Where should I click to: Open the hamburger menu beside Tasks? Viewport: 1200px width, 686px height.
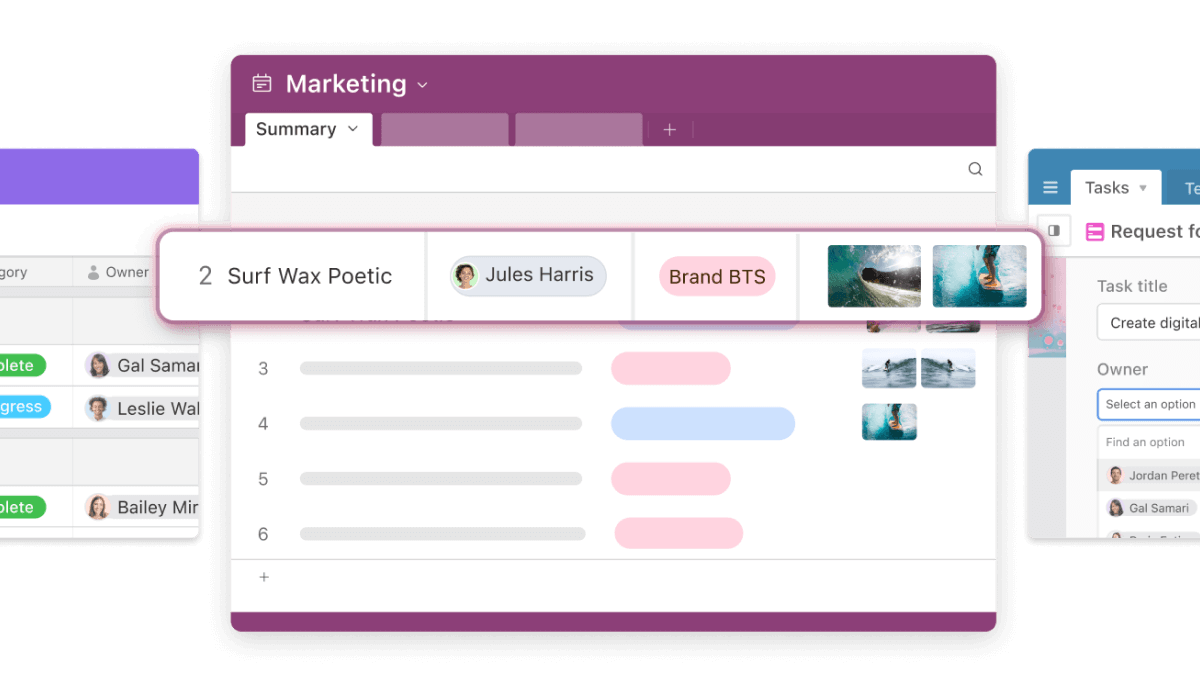(1050, 187)
